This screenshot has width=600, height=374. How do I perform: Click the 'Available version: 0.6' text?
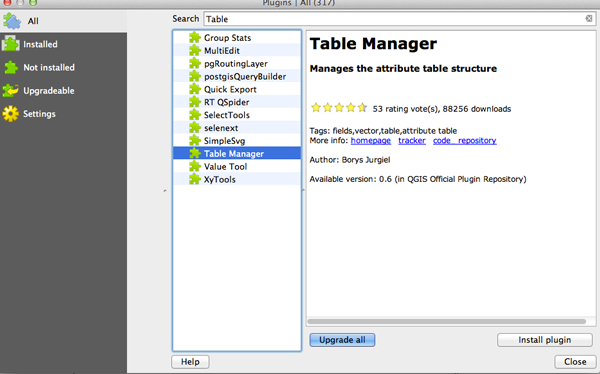(x=351, y=179)
